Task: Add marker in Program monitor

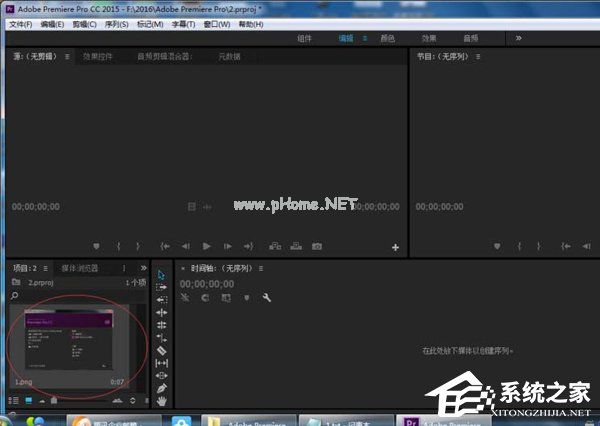Action: point(497,246)
